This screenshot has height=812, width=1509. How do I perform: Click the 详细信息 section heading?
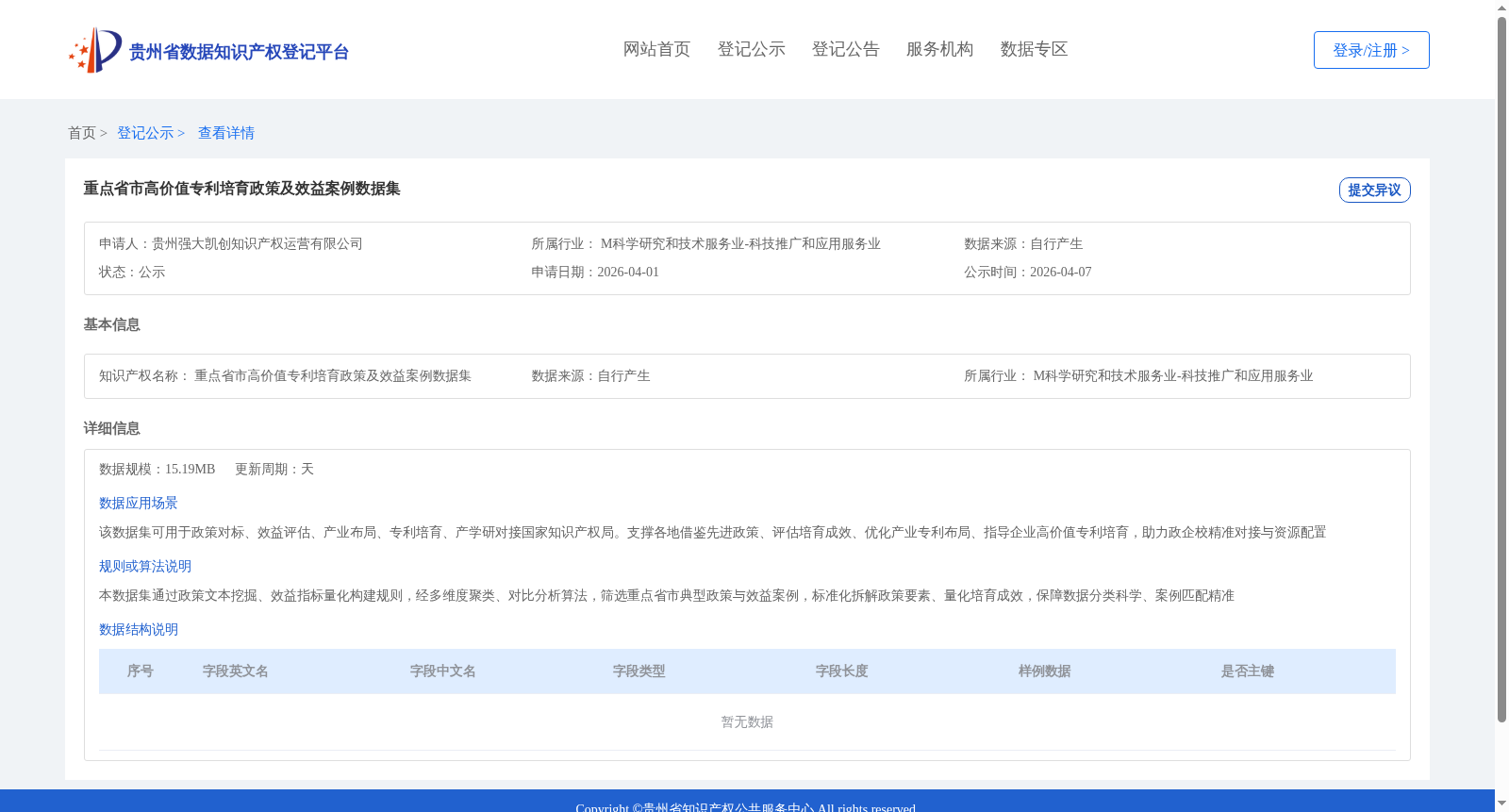pos(111,428)
